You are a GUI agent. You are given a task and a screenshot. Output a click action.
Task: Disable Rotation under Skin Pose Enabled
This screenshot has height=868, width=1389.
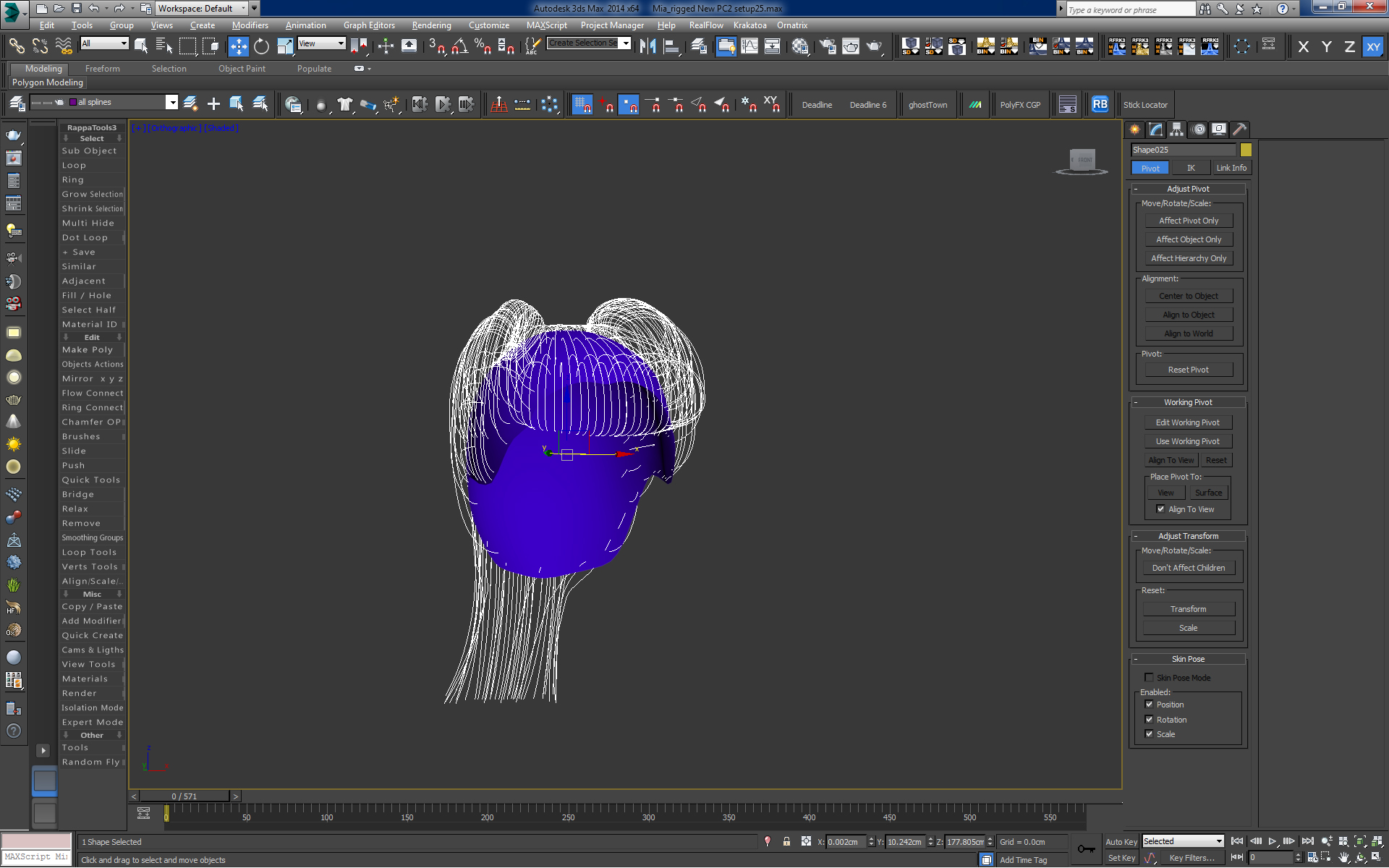click(1149, 720)
